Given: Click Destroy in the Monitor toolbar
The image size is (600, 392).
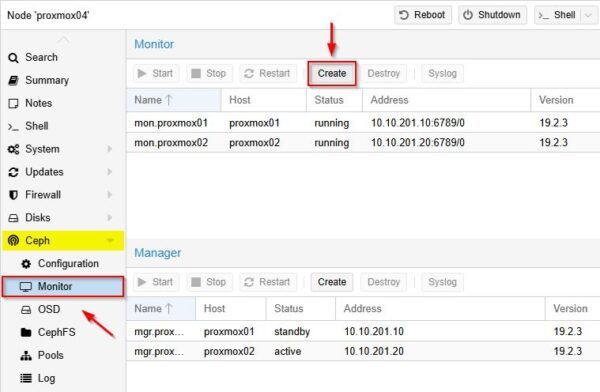Looking at the screenshot, I should 383,73.
